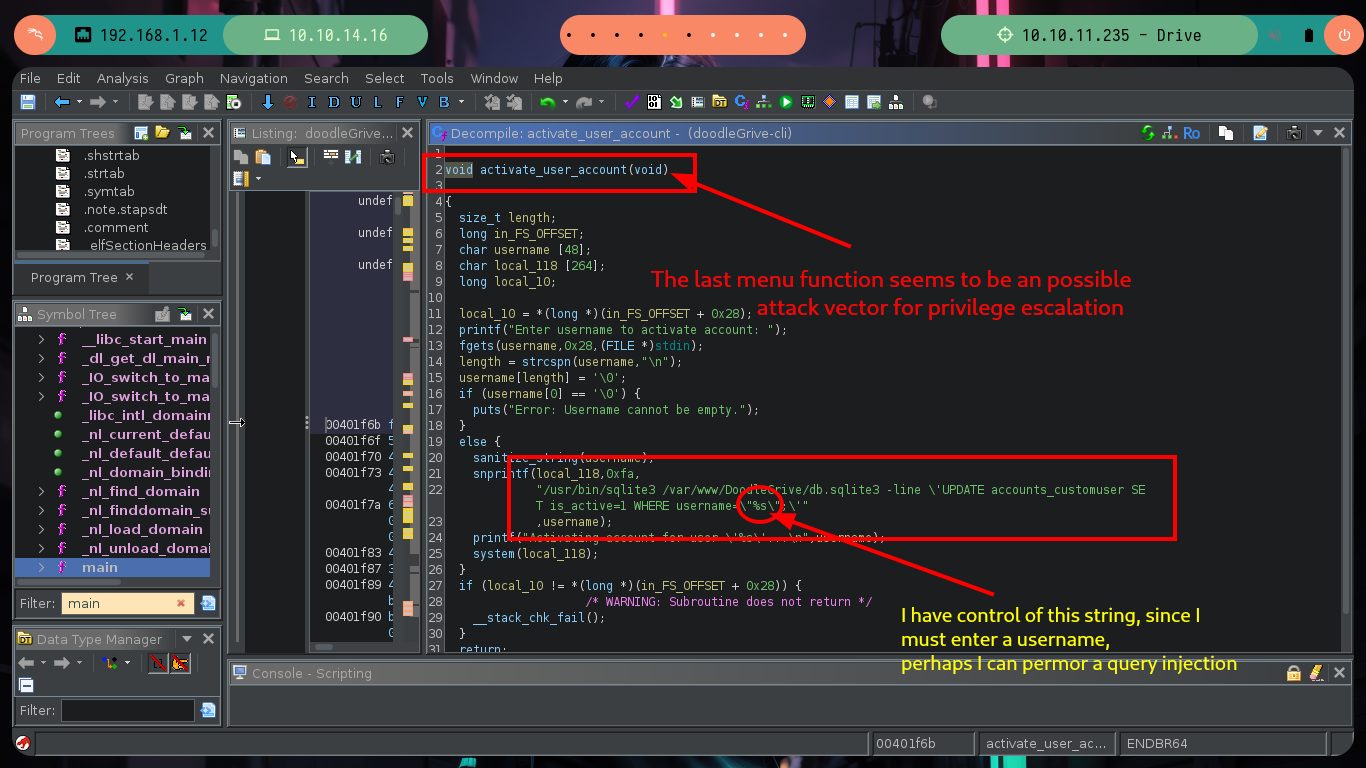Expand the _dl_get_dl_main node in Symbol Tree
The height and width of the screenshot is (768, 1366).
[x=41, y=358]
